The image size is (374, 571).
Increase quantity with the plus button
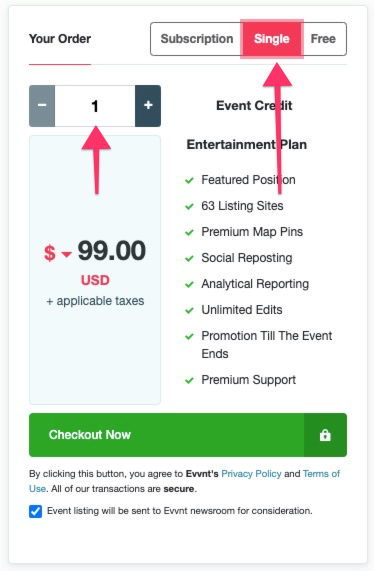pos(148,106)
